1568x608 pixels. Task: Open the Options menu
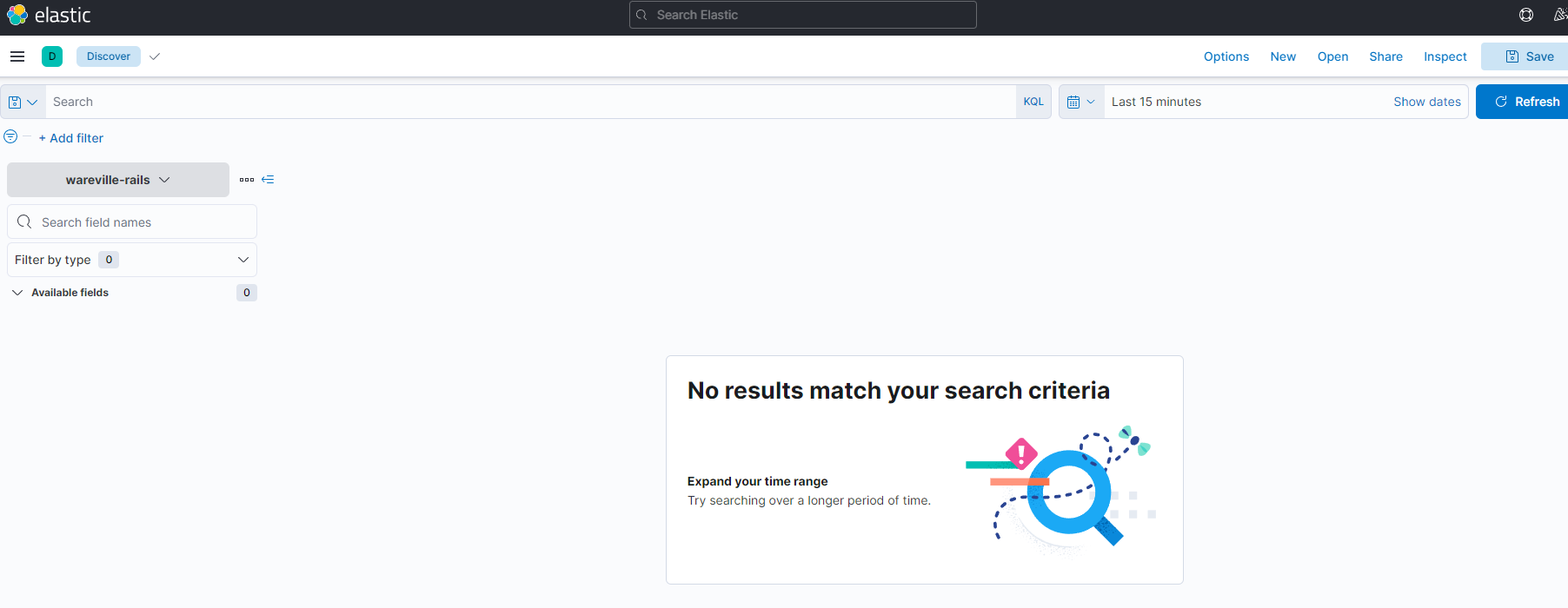(x=1226, y=56)
